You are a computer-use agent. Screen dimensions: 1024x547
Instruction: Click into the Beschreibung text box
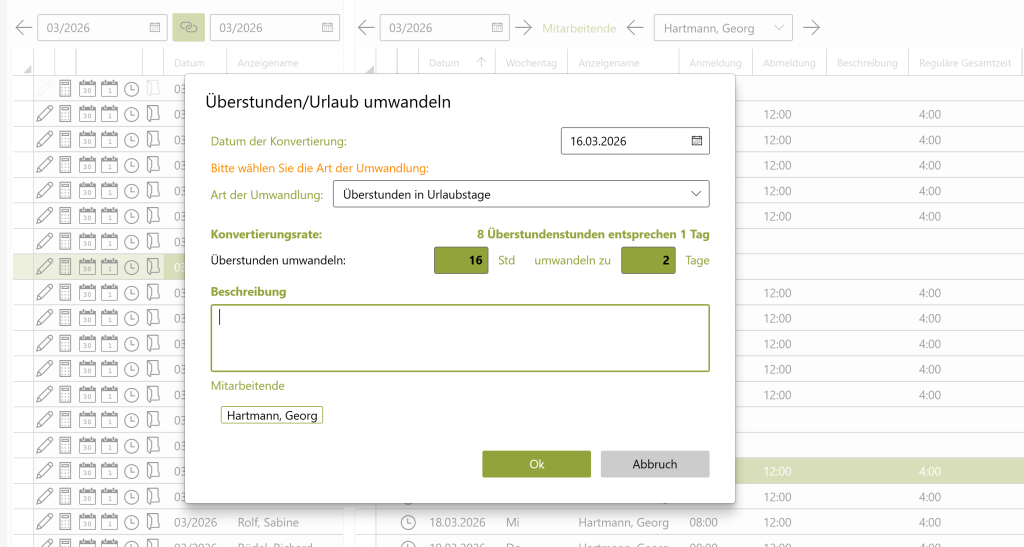460,338
